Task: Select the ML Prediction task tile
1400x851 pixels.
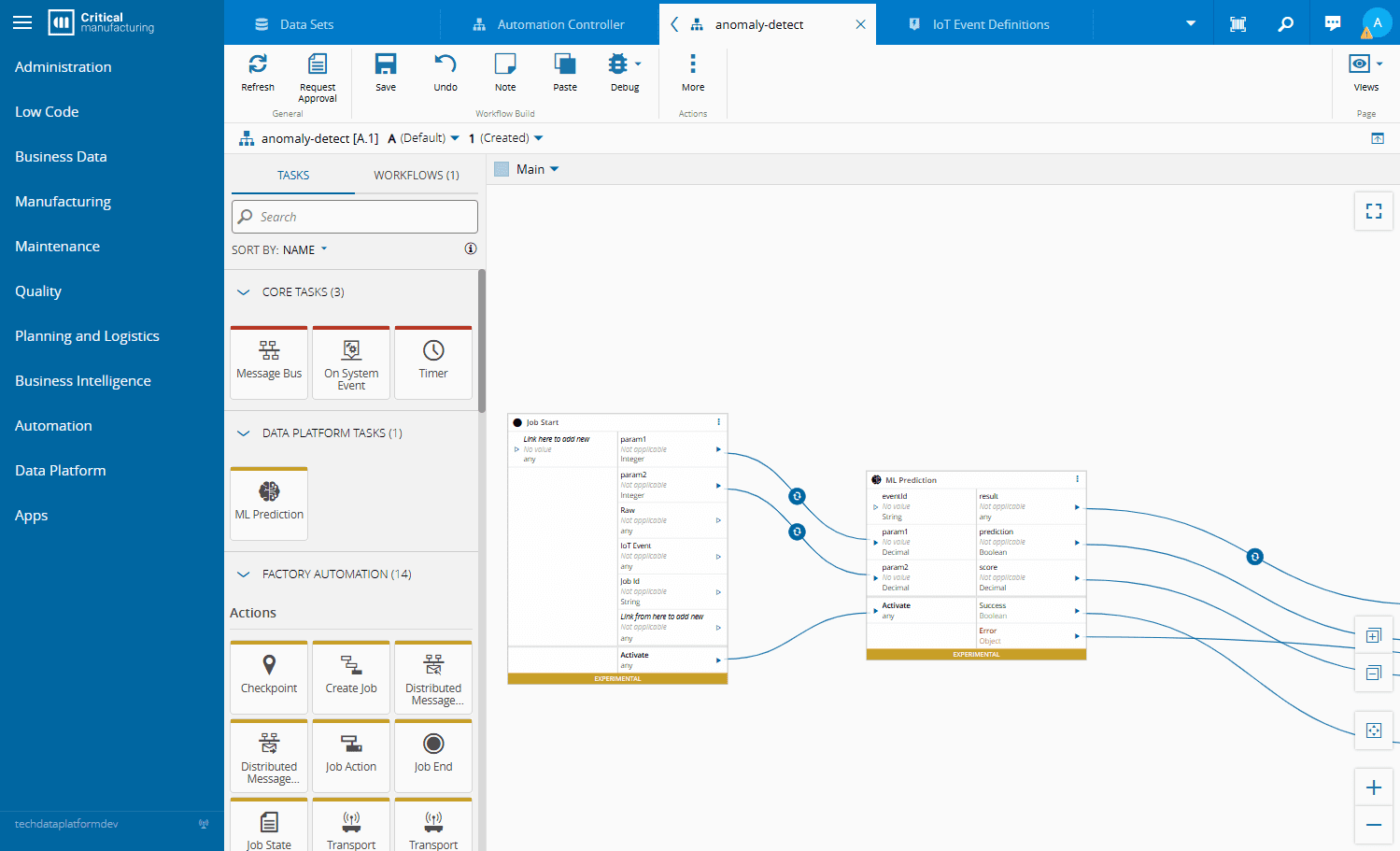Action: point(269,502)
